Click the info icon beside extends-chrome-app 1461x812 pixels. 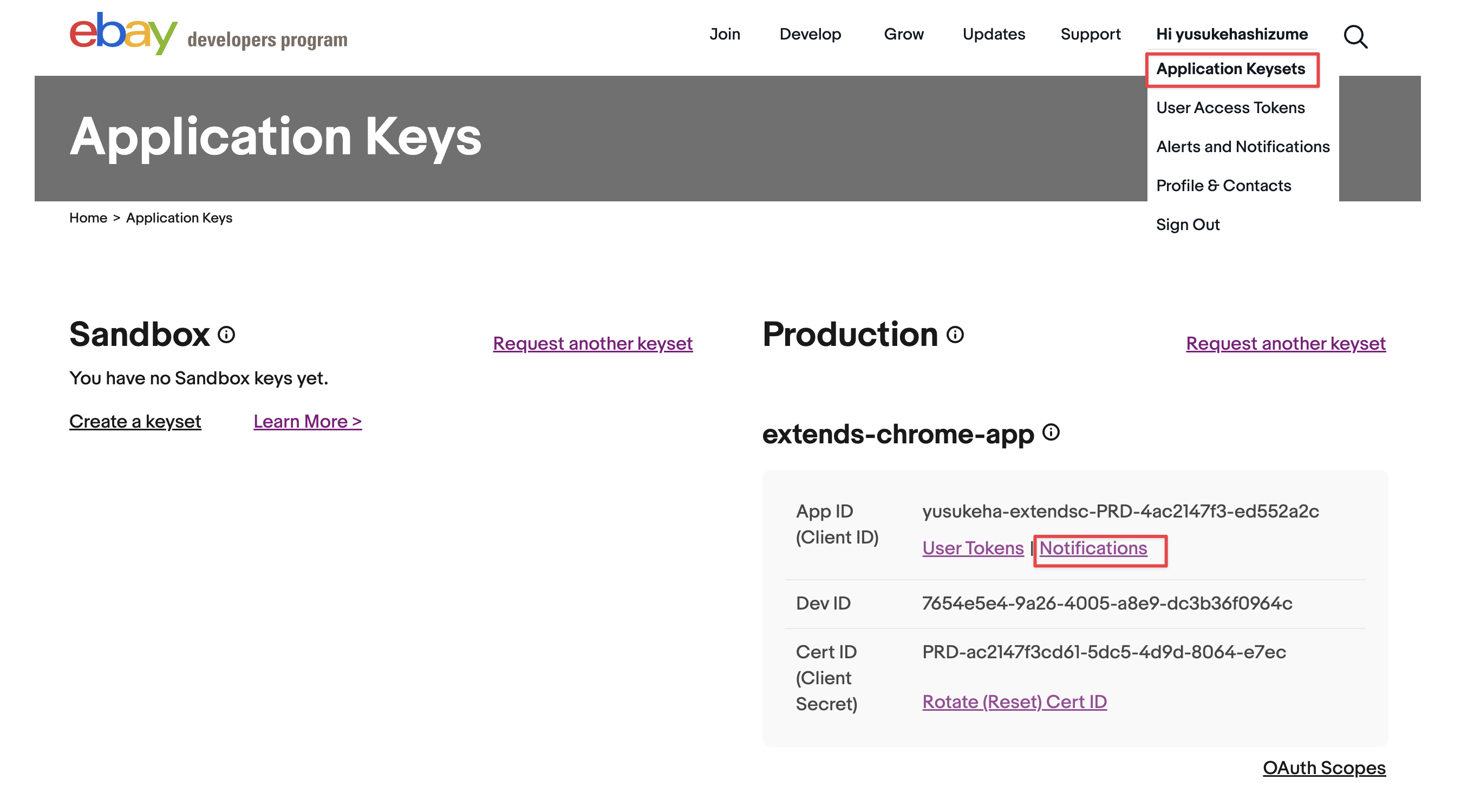click(x=1051, y=433)
